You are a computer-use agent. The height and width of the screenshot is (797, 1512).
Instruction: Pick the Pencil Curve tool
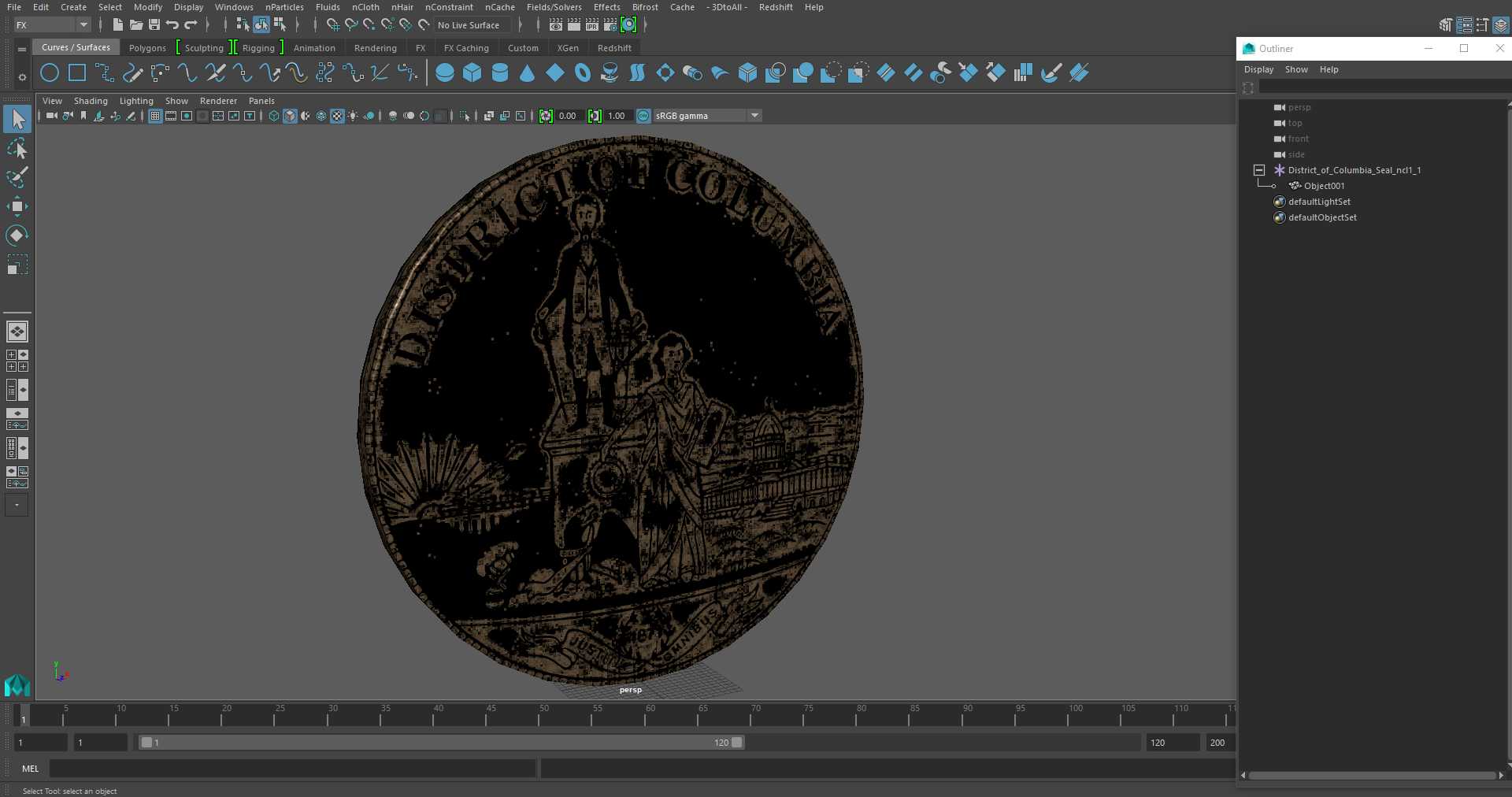(132, 73)
